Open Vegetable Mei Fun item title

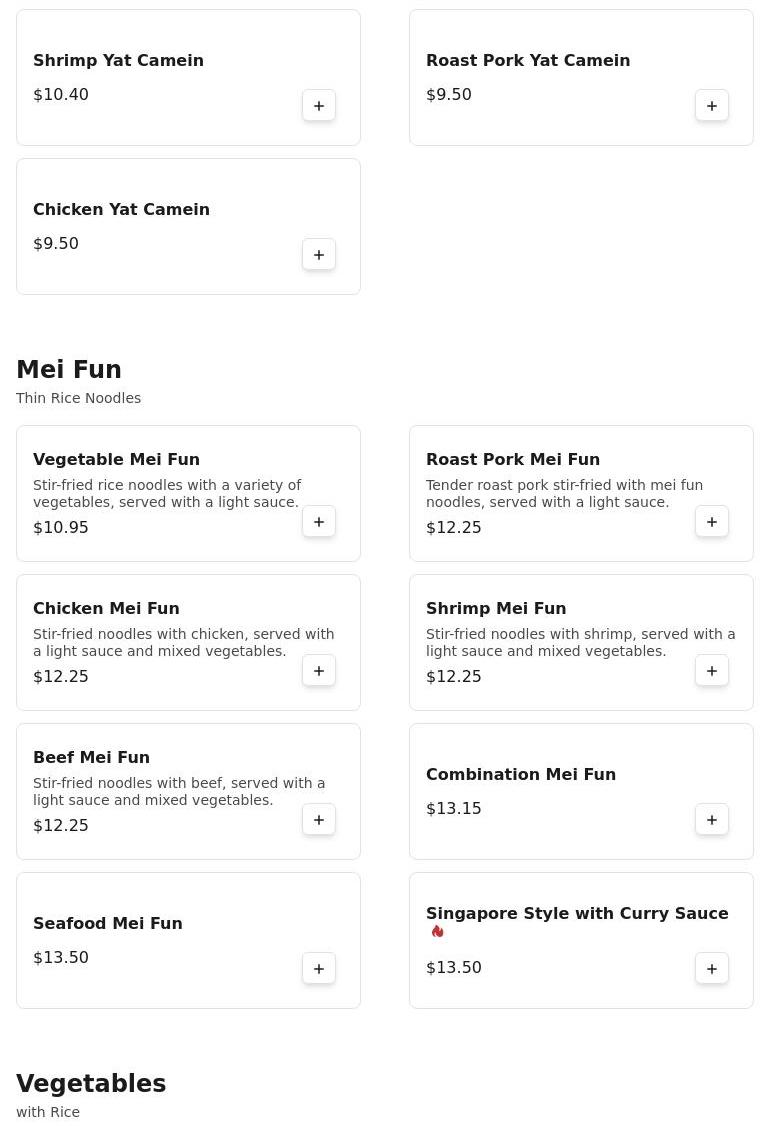click(116, 460)
